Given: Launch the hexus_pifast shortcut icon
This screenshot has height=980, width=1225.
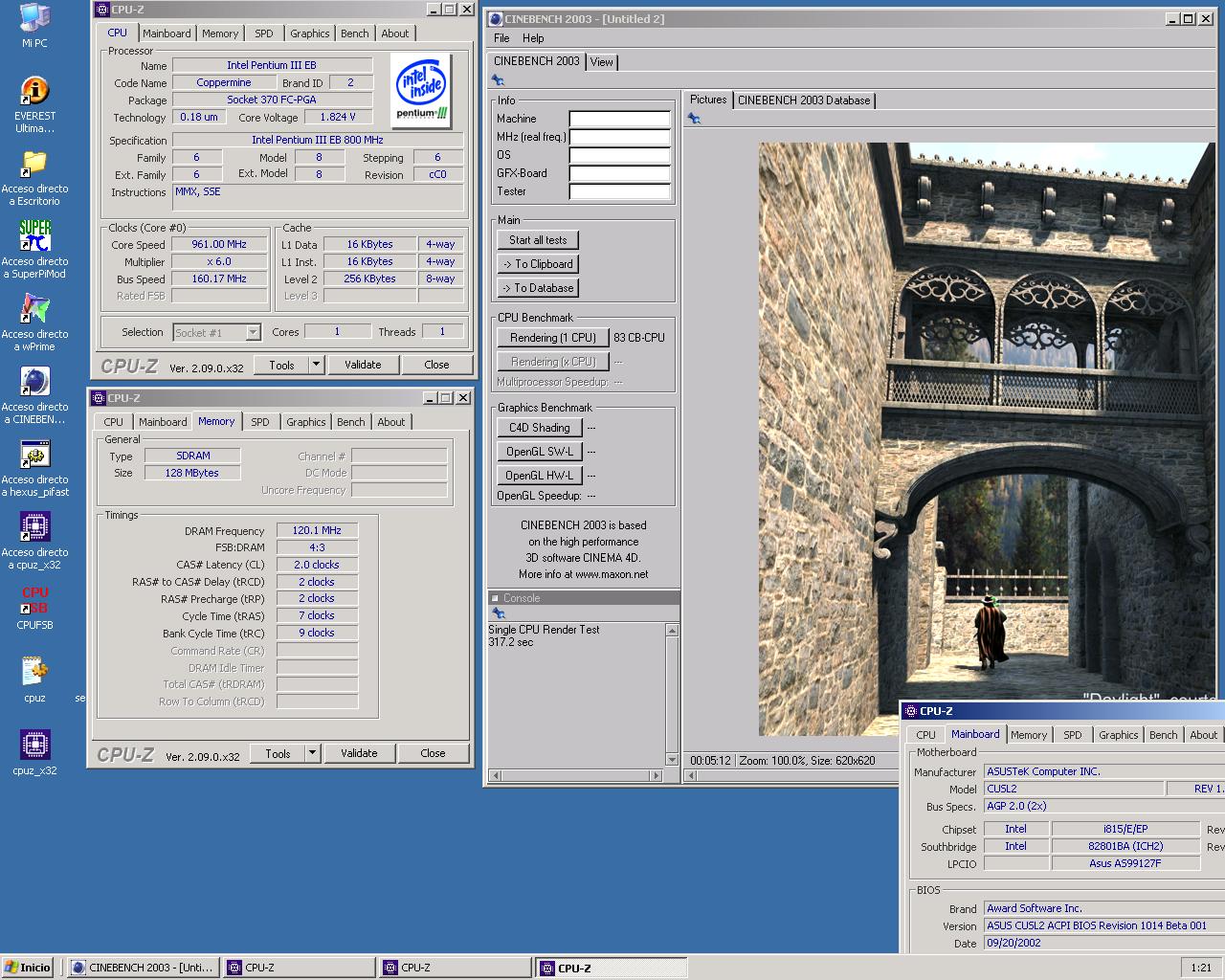Looking at the screenshot, I should click(x=34, y=454).
